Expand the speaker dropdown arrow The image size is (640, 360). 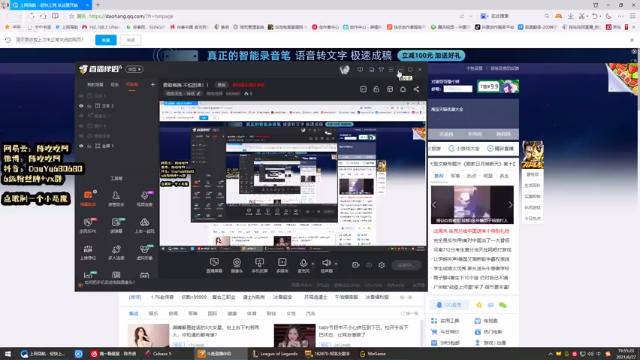pos(336,264)
